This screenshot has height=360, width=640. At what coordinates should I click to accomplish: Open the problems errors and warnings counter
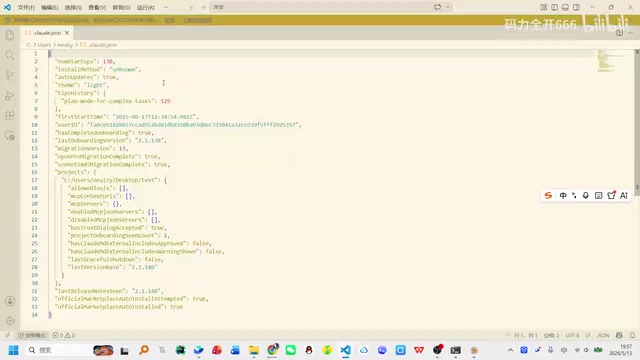64,335
